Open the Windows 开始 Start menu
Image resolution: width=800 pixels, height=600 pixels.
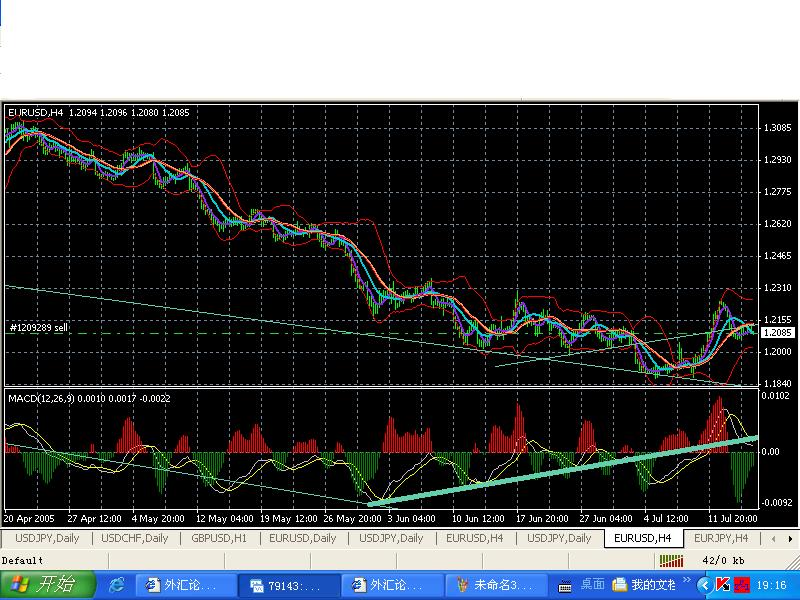pos(47,585)
